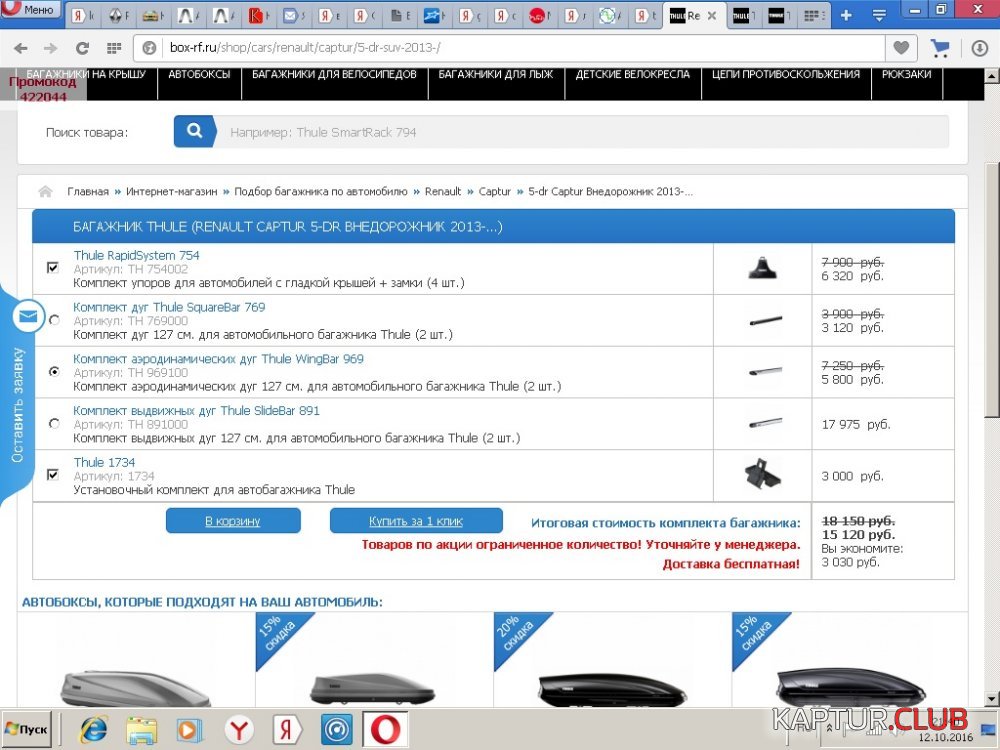
Task: Click the shopping cart icon in browser toolbar
Action: click(940, 48)
